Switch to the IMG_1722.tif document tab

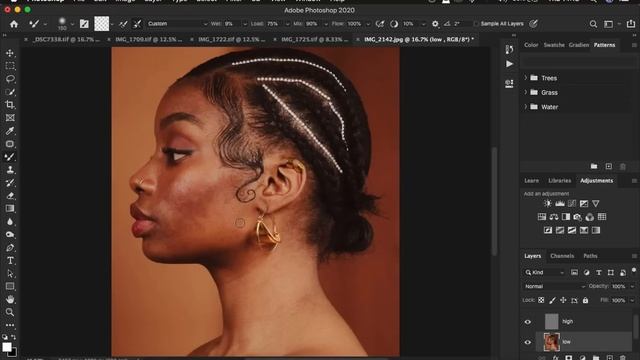[x=231, y=40]
